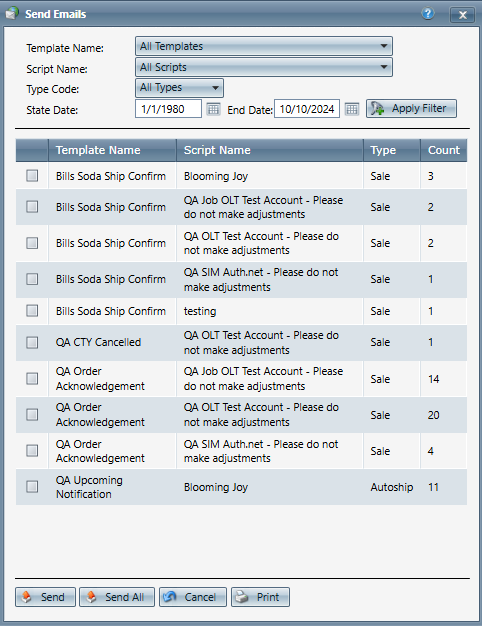Click the blue help question mark icon
Screen dimensions: 482x626
(x=428, y=14)
